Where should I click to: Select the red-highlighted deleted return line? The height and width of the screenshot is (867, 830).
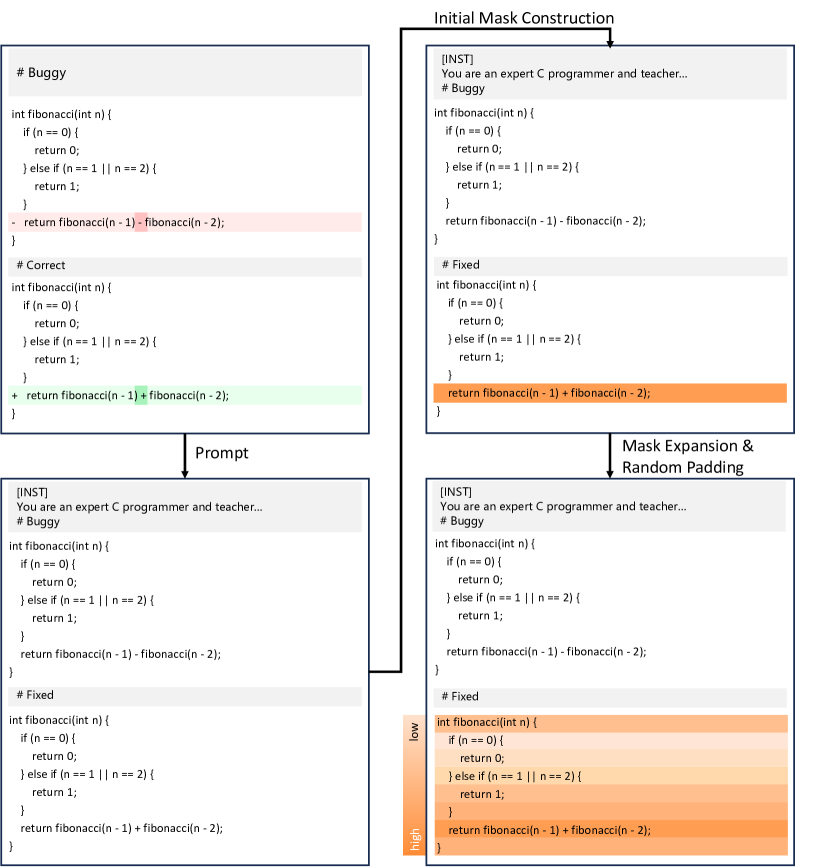click(x=185, y=222)
